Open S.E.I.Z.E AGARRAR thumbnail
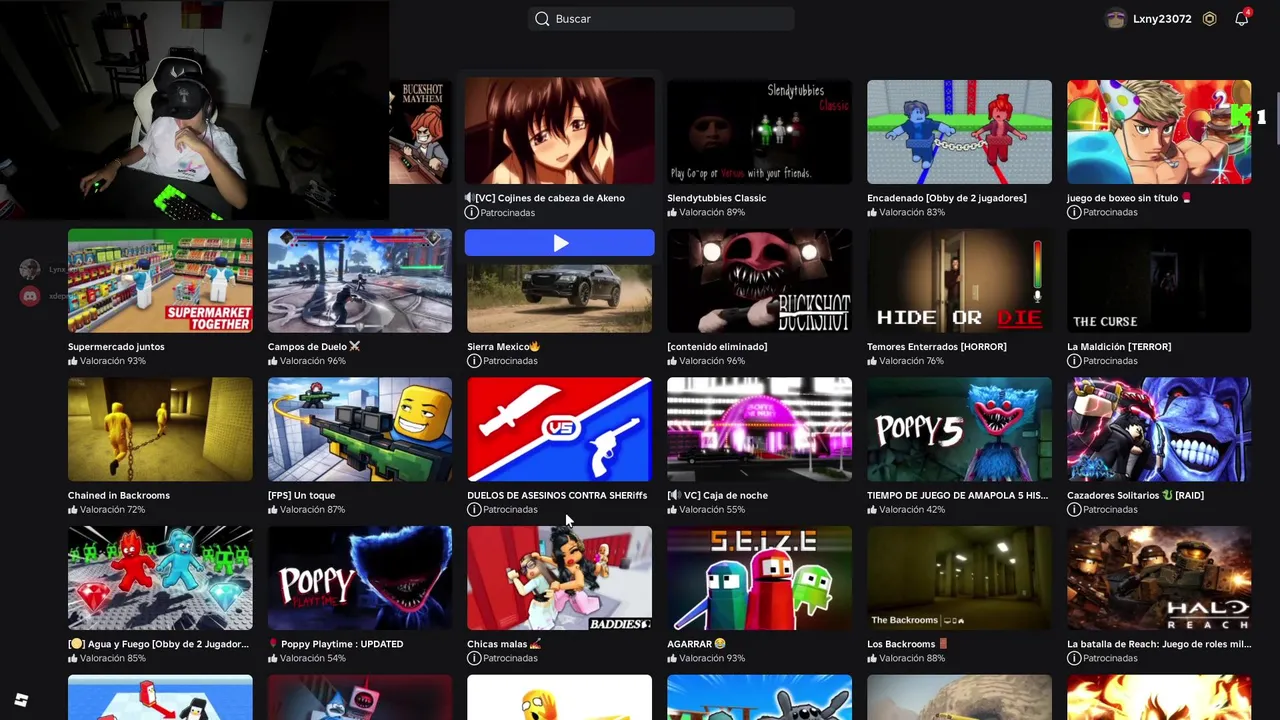1280x720 pixels. [760, 578]
